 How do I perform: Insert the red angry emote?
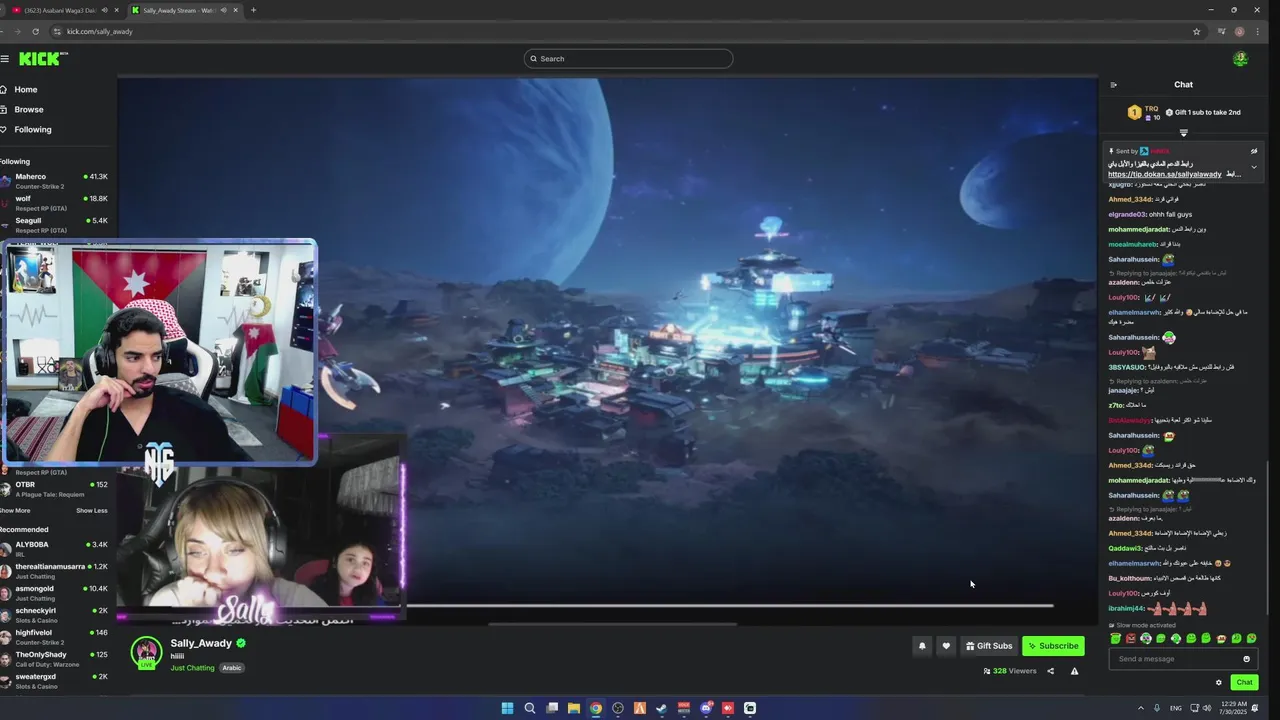(1131, 638)
